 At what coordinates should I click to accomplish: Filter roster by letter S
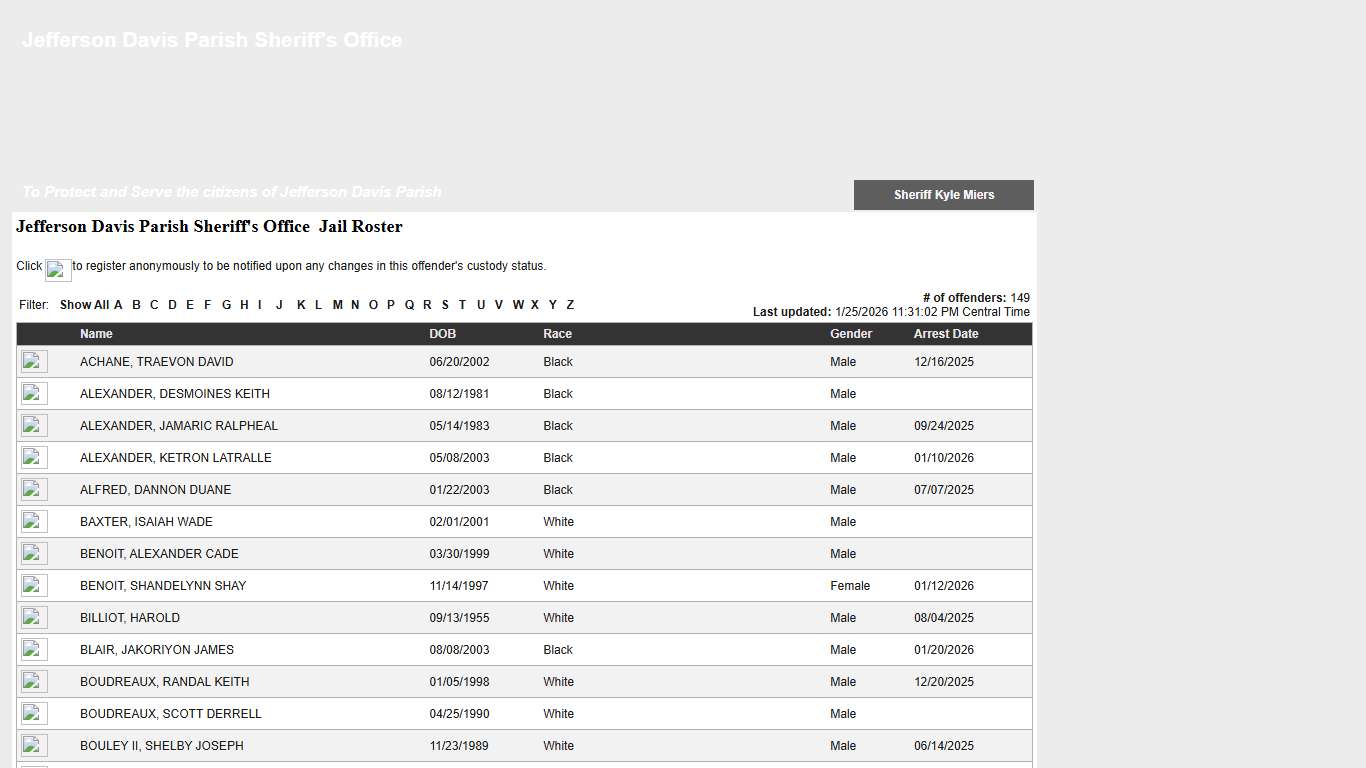(x=445, y=305)
